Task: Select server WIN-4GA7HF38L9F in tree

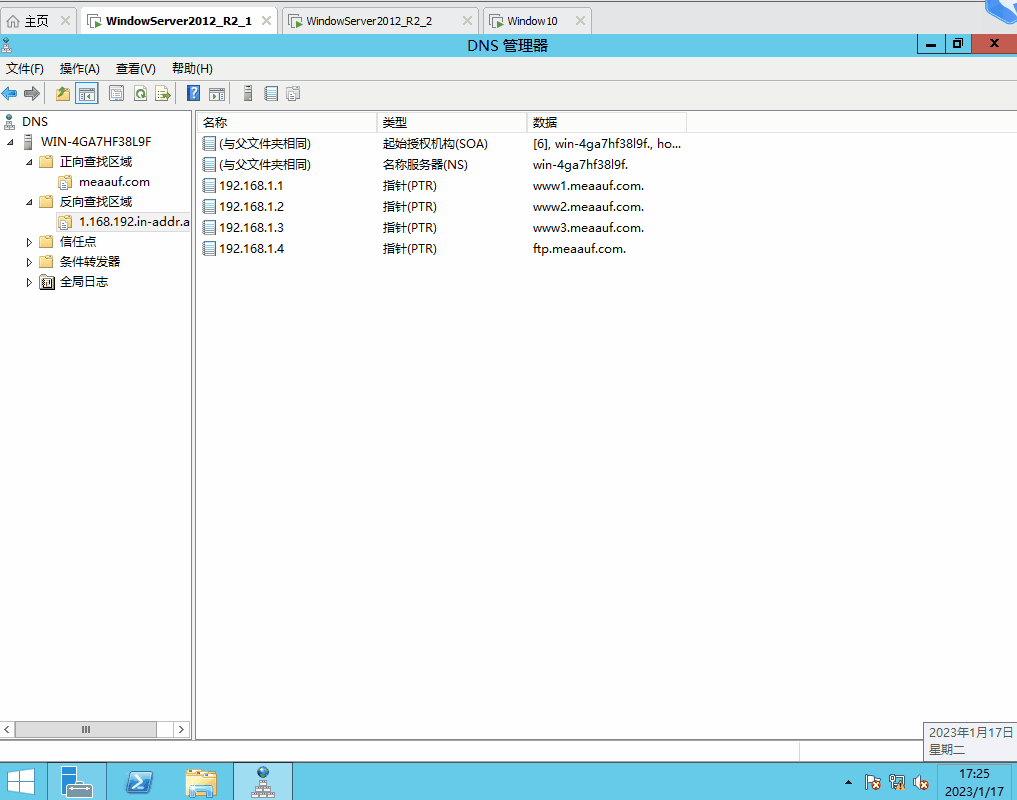Action: pos(96,141)
